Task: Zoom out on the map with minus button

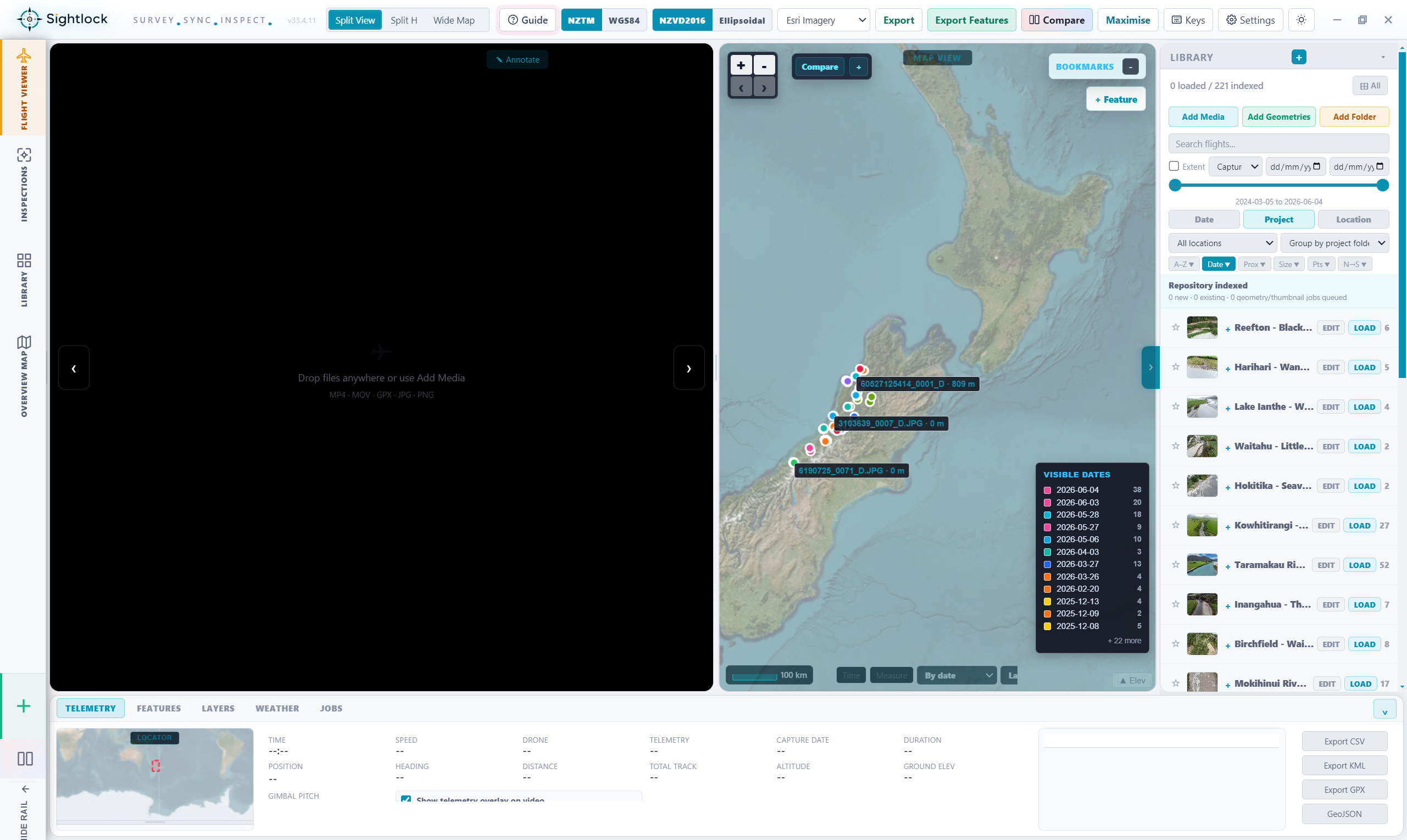Action: (x=764, y=66)
